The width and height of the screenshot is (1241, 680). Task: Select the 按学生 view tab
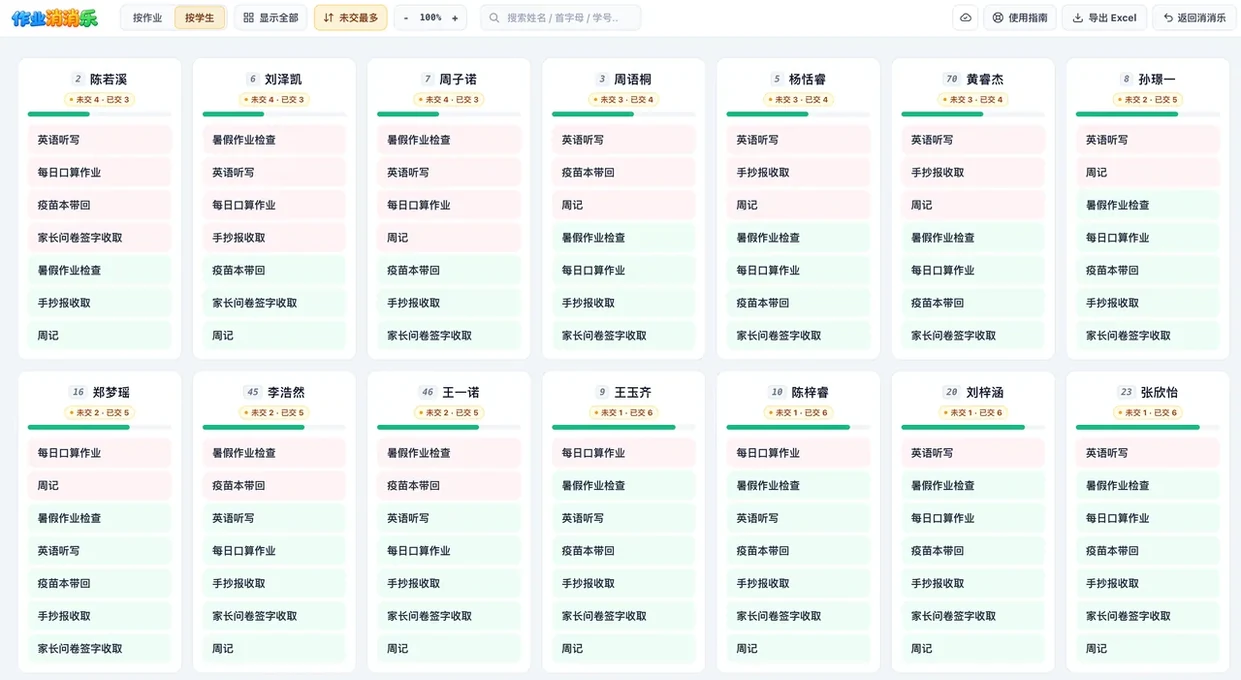(x=199, y=18)
